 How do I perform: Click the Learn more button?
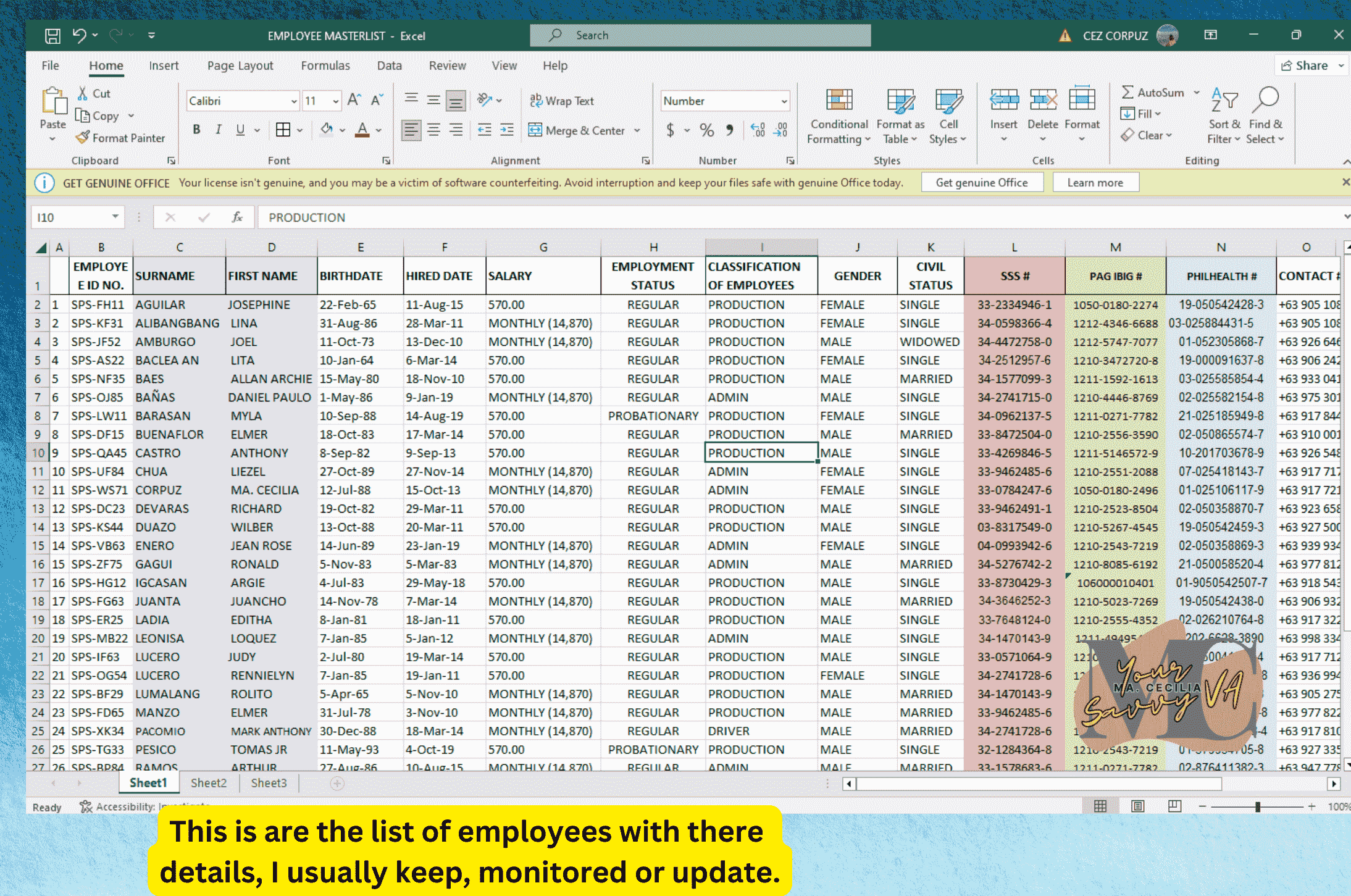click(1095, 183)
